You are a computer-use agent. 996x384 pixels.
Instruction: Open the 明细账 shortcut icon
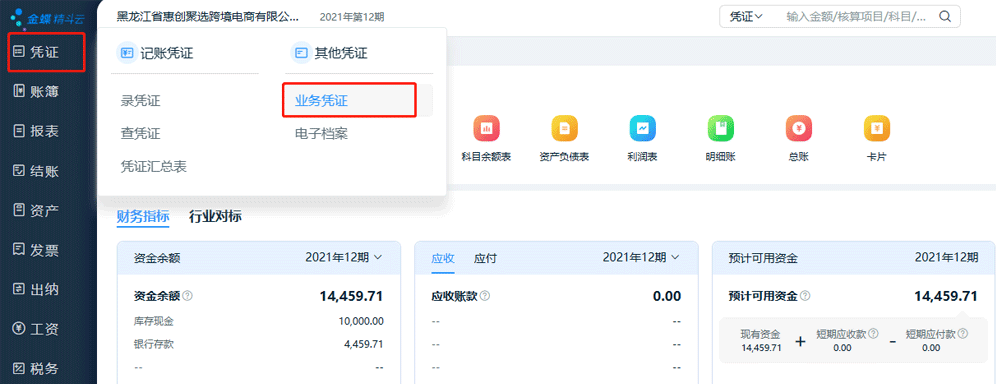[720, 129]
